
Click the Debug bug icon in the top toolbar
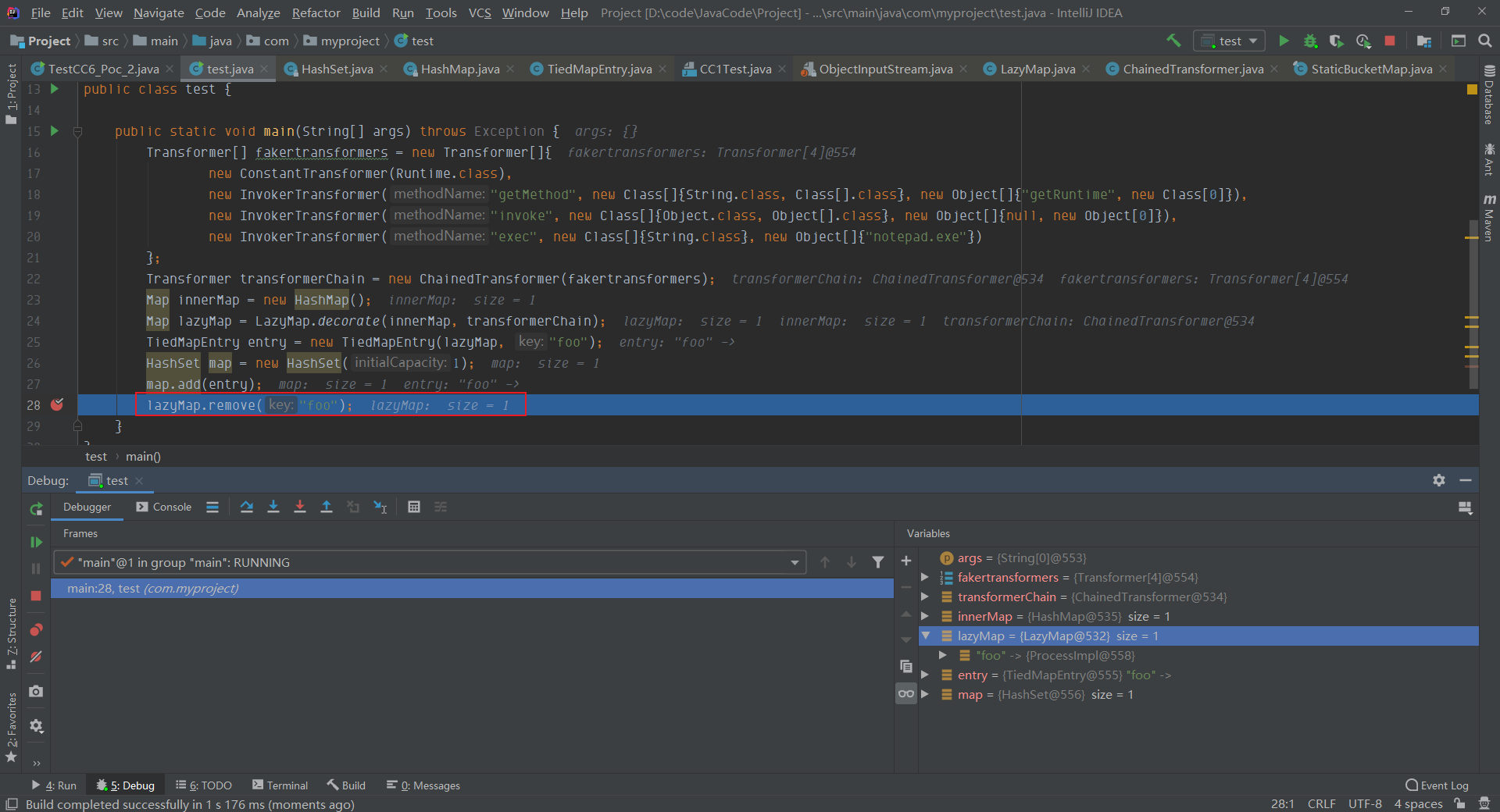1310,41
